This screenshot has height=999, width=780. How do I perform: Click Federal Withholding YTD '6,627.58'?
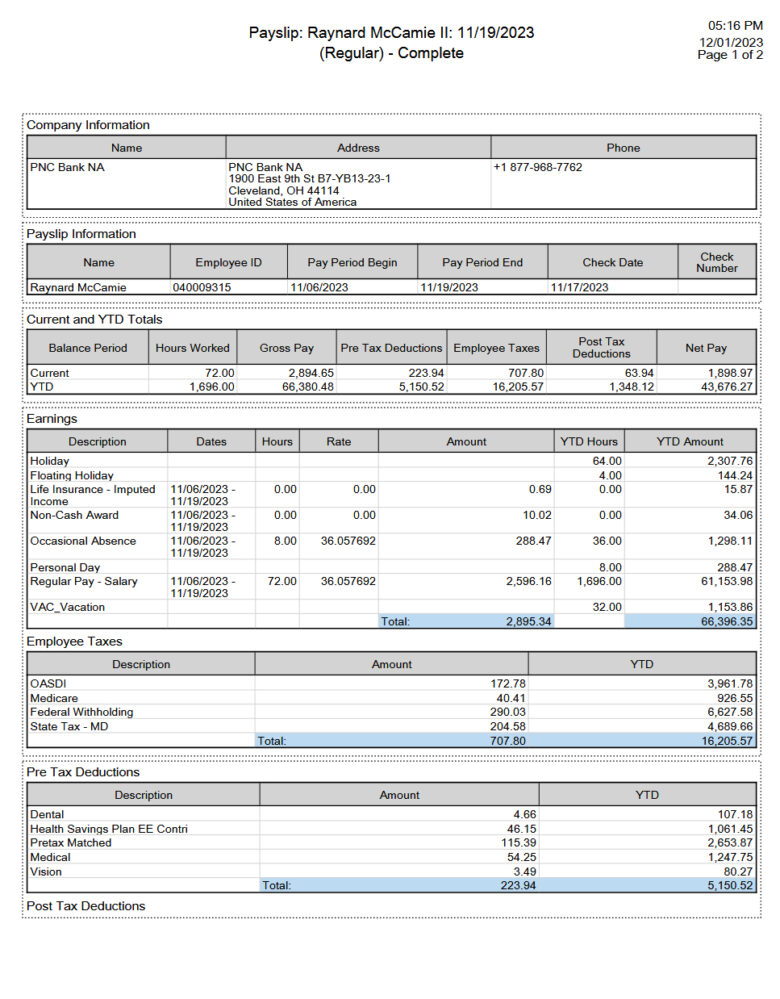[730, 712]
